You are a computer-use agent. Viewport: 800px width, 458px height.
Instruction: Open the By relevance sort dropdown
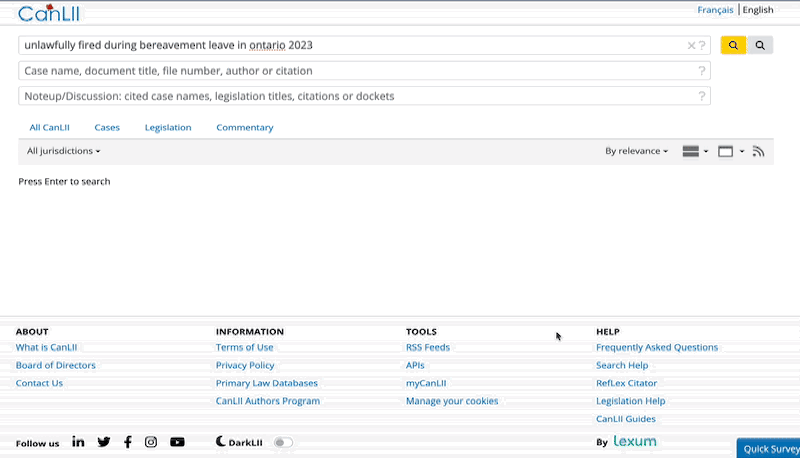(637, 151)
